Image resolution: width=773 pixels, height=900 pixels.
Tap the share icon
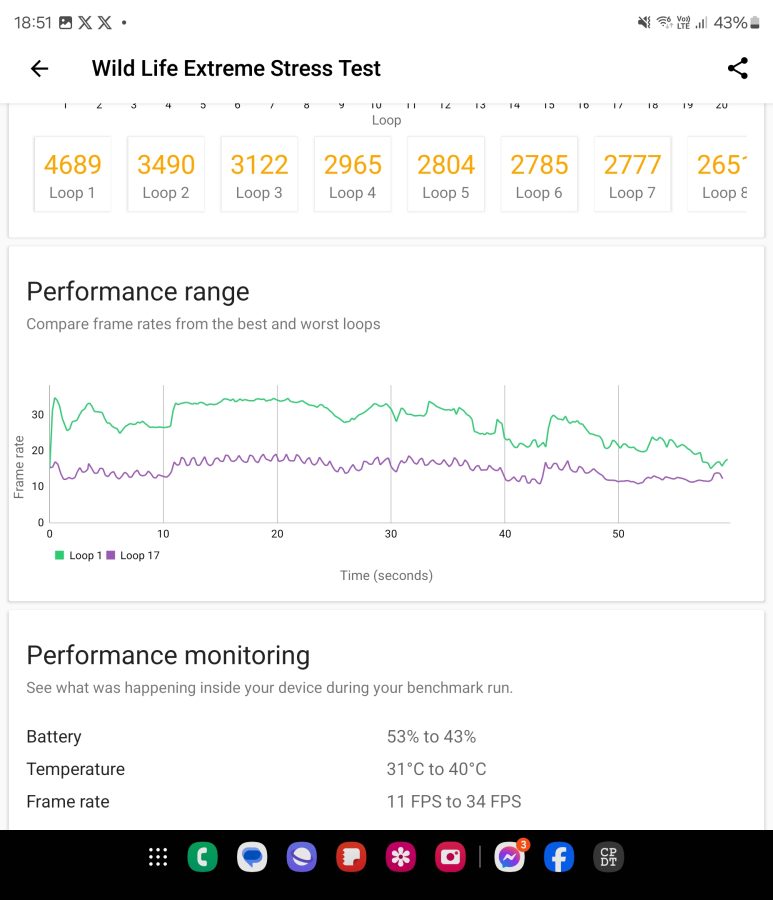tap(737, 68)
